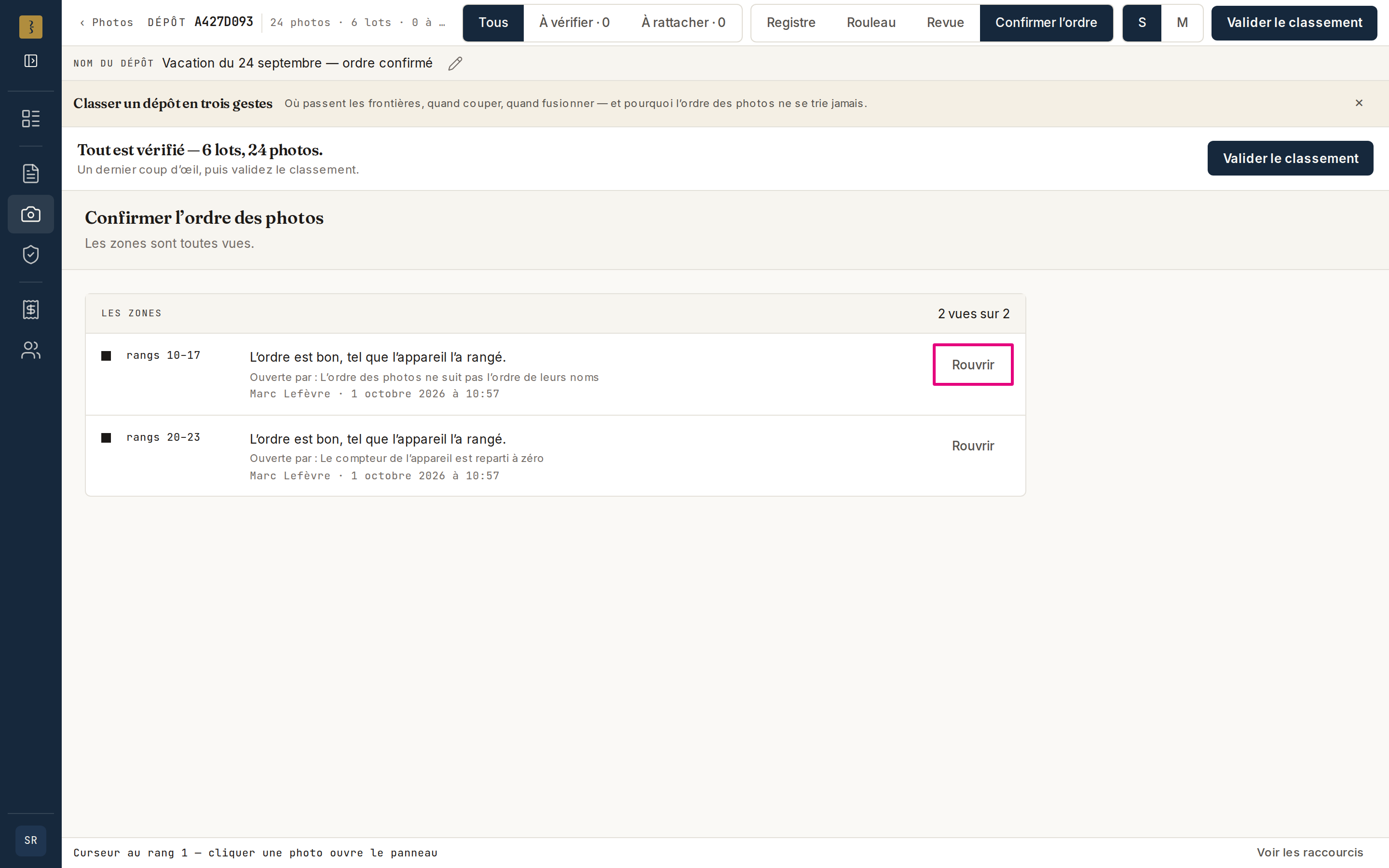Open the documents page icon
Viewport: 1389px width, 868px height.
pos(30,174)
